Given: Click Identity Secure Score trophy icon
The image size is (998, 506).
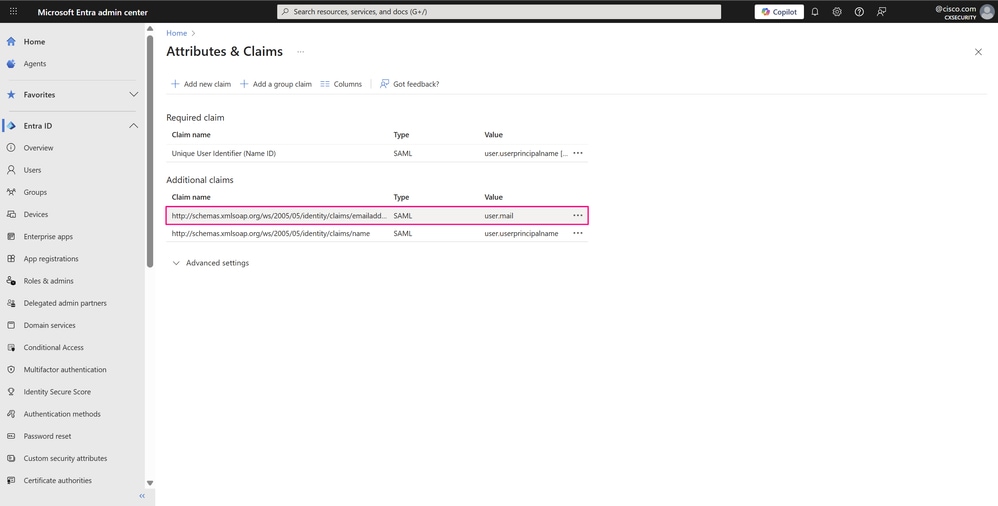Looking at the screenshot, I should (11, 391).
